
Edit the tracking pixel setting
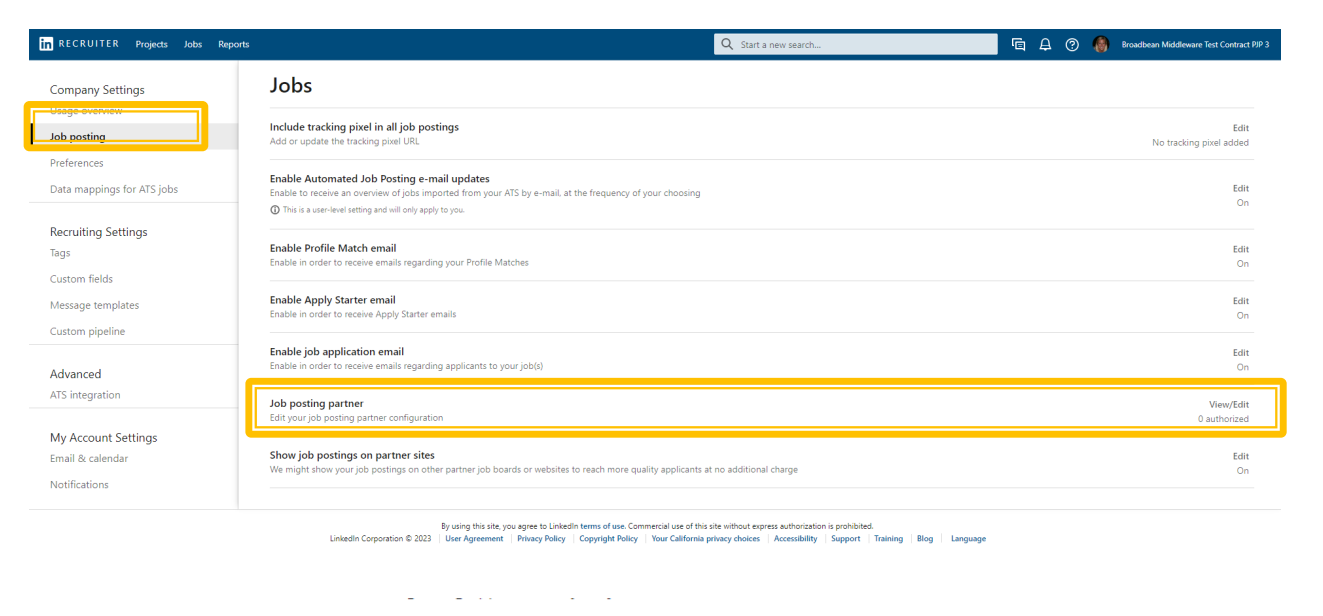[x=1240, y=128]
